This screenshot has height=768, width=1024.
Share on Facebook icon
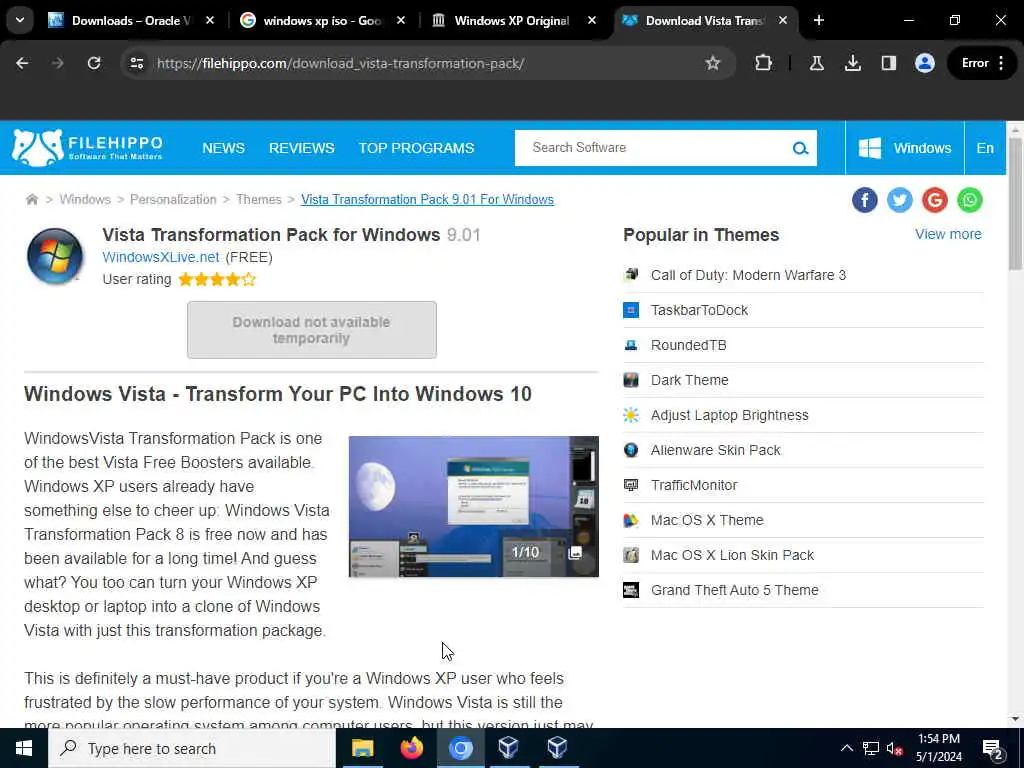(865, 200)
